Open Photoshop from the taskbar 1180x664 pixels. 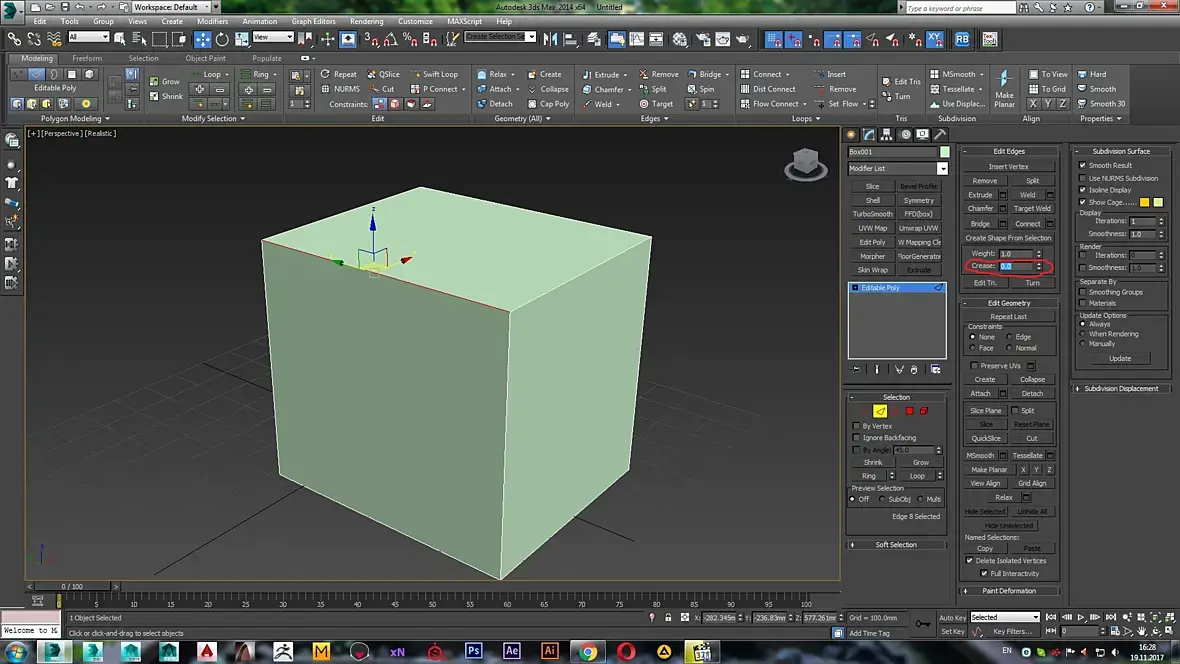click(x=474, y=651)
